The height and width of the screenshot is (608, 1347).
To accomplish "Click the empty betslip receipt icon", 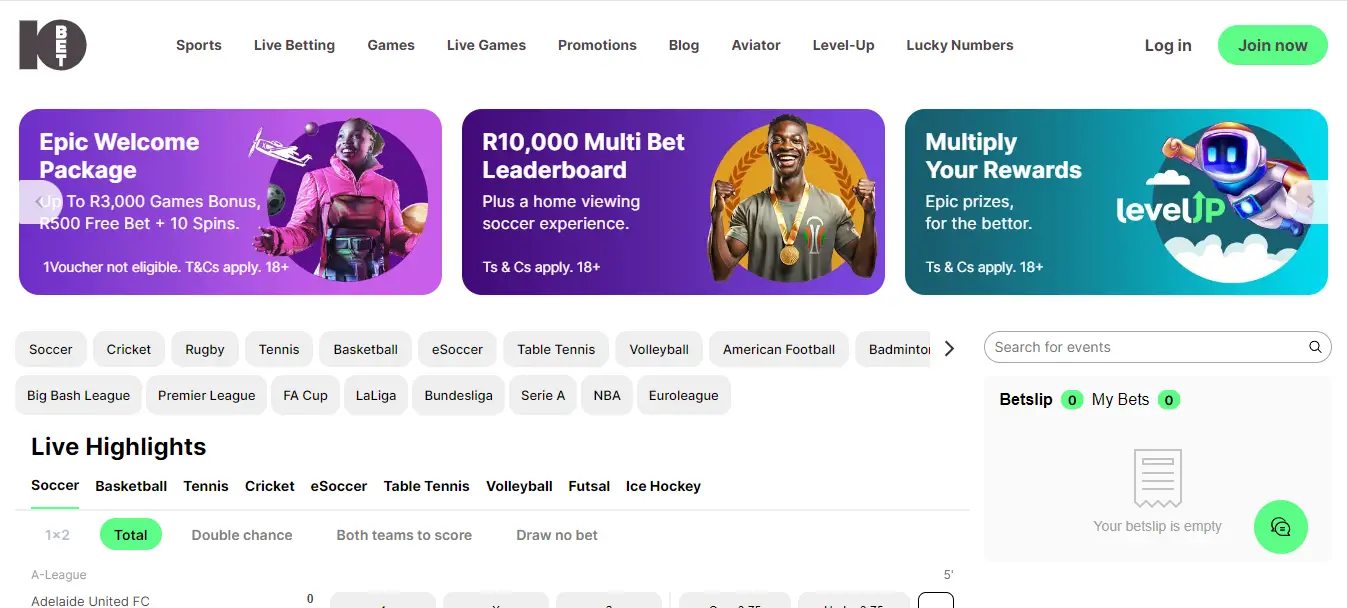I will pos(1157,478).
